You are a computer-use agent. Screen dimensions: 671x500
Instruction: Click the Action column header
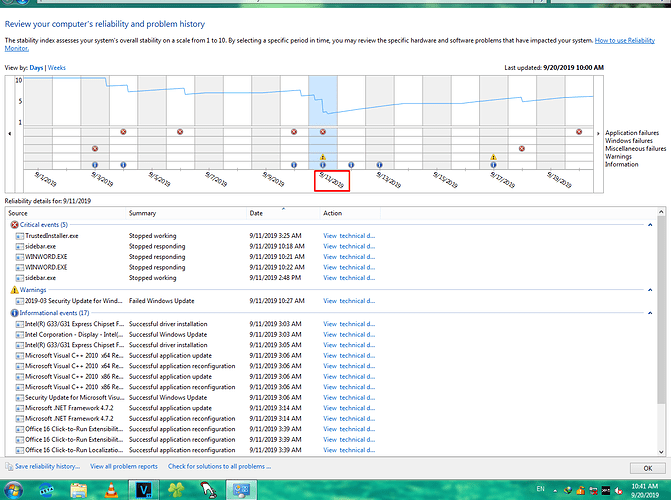[x=350, y=213]
